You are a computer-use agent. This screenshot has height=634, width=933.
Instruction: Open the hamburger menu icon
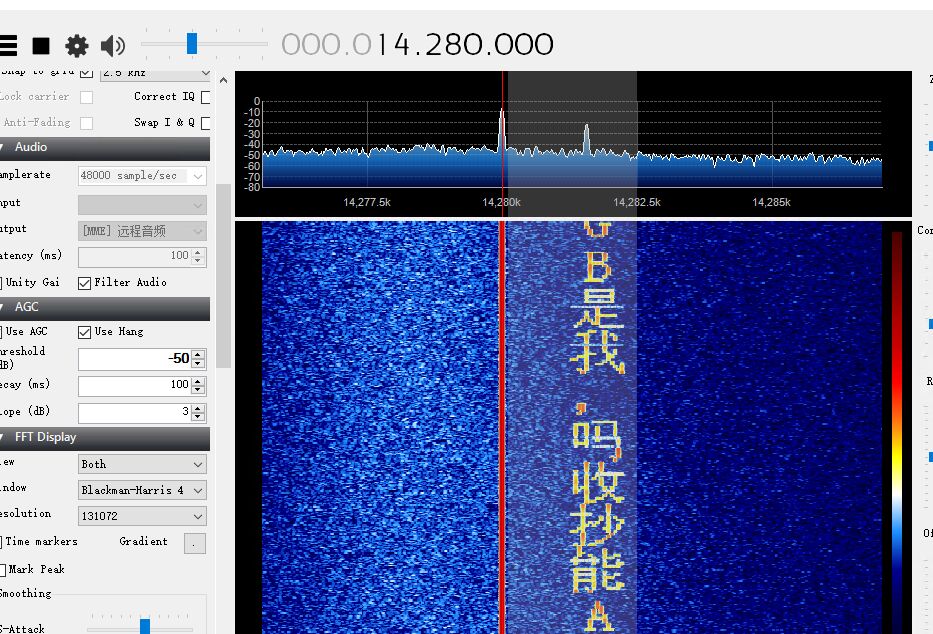(x=8, y=45)
